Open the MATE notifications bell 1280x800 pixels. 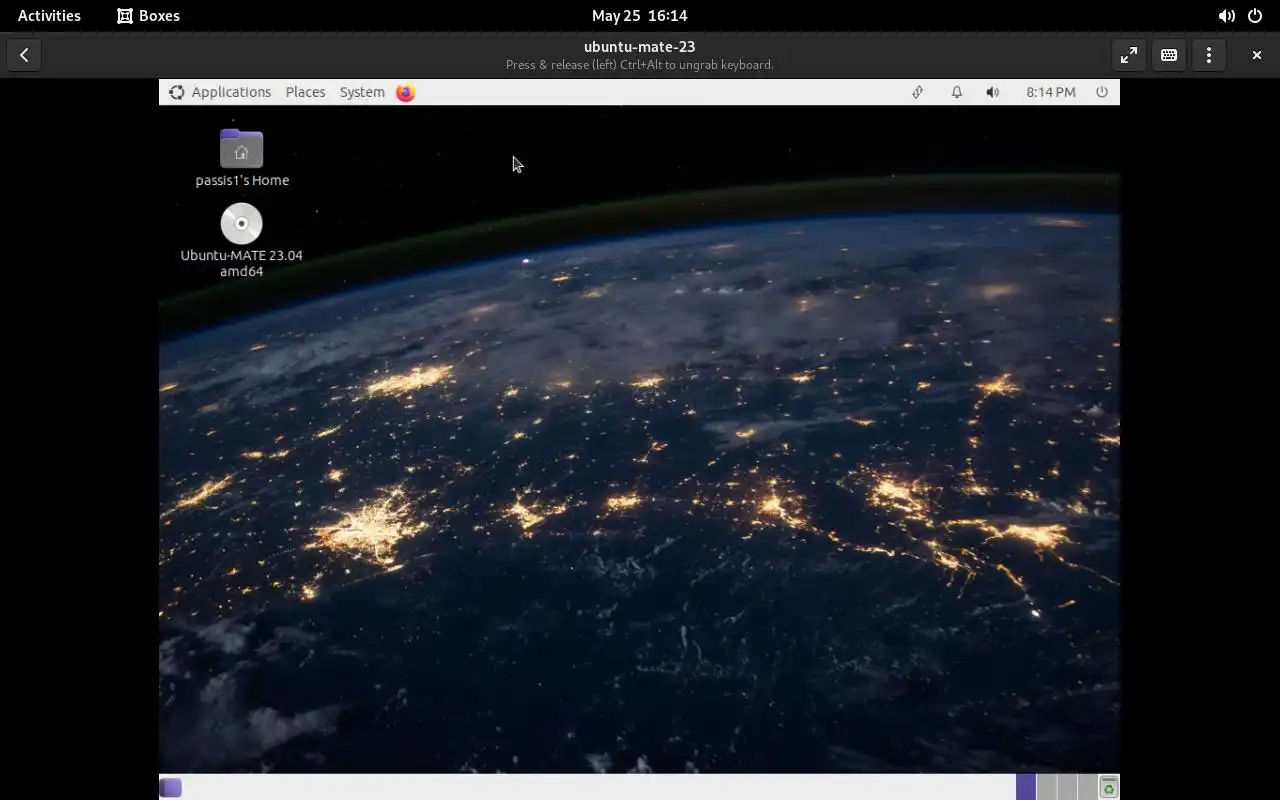957,92
